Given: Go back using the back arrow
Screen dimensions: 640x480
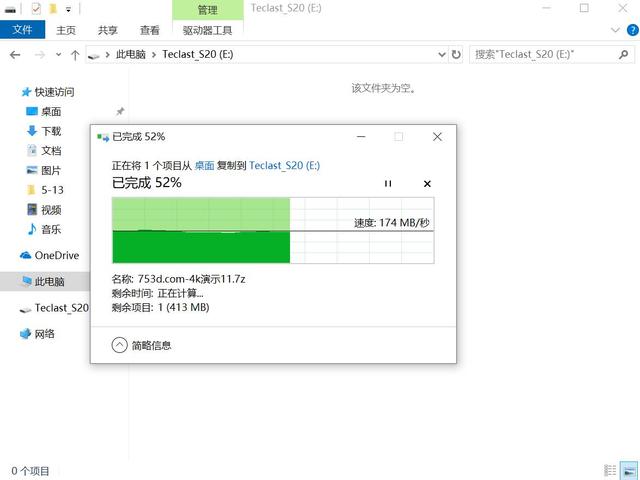Looking at the screenshot, I should 15,55.
